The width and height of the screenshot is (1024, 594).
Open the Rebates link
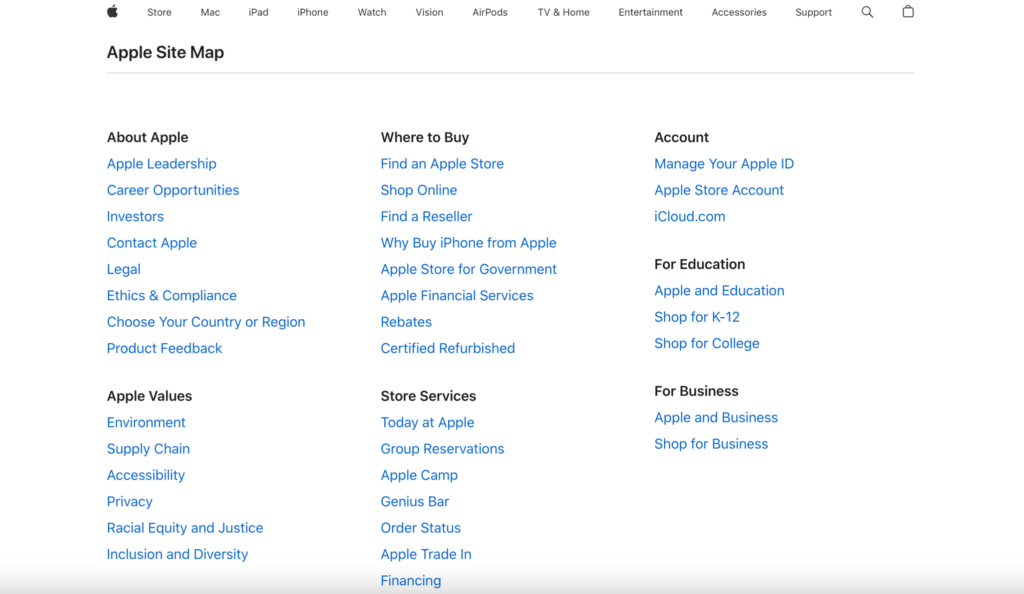click(x=406, y=322)
